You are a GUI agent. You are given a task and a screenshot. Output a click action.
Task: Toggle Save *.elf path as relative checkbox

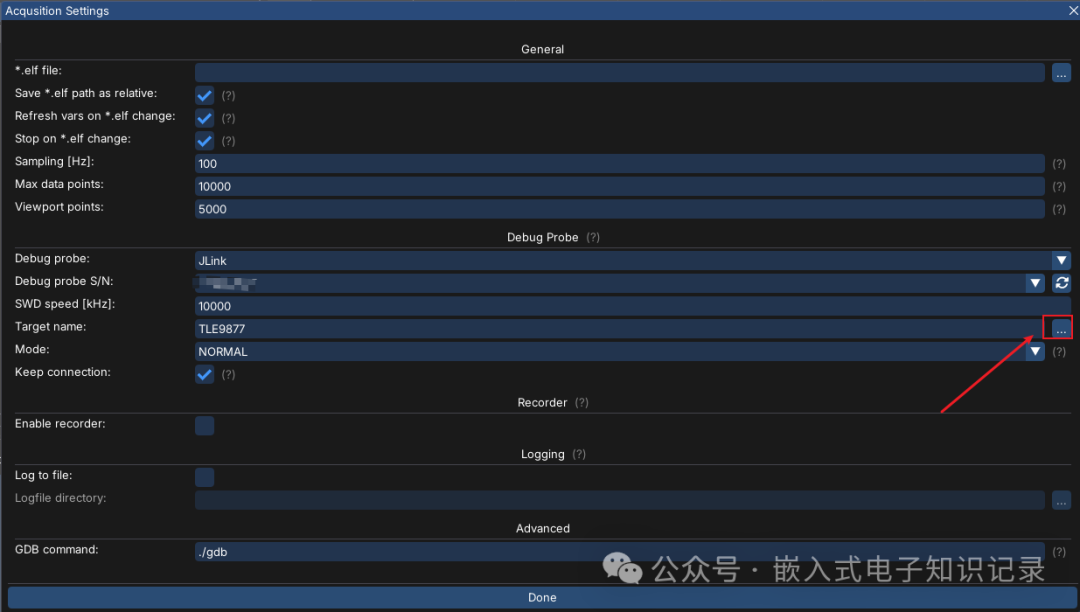click(x=205, y=95)
